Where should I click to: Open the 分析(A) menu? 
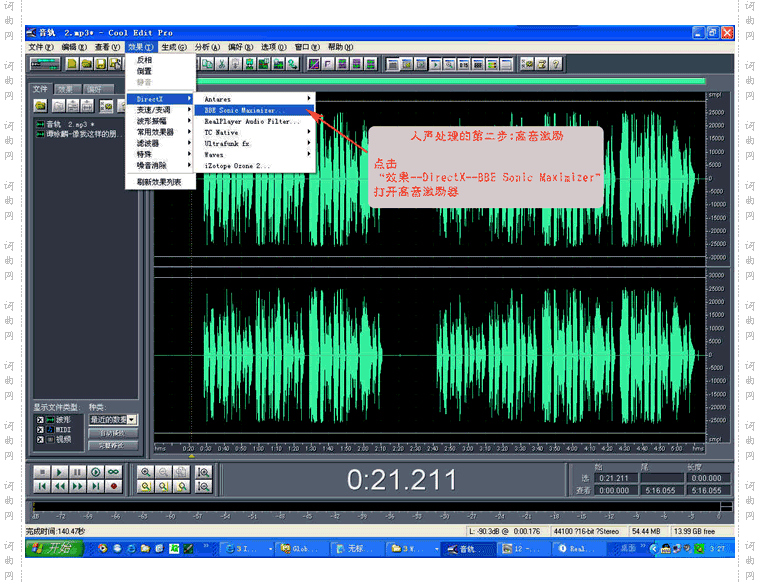207,47
